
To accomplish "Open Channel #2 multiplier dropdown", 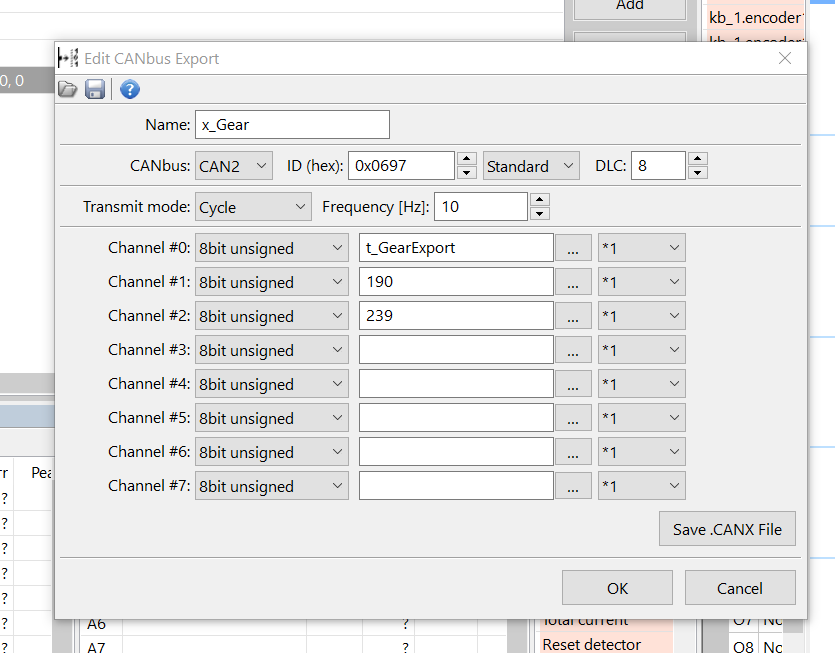I will coord(641,317).
